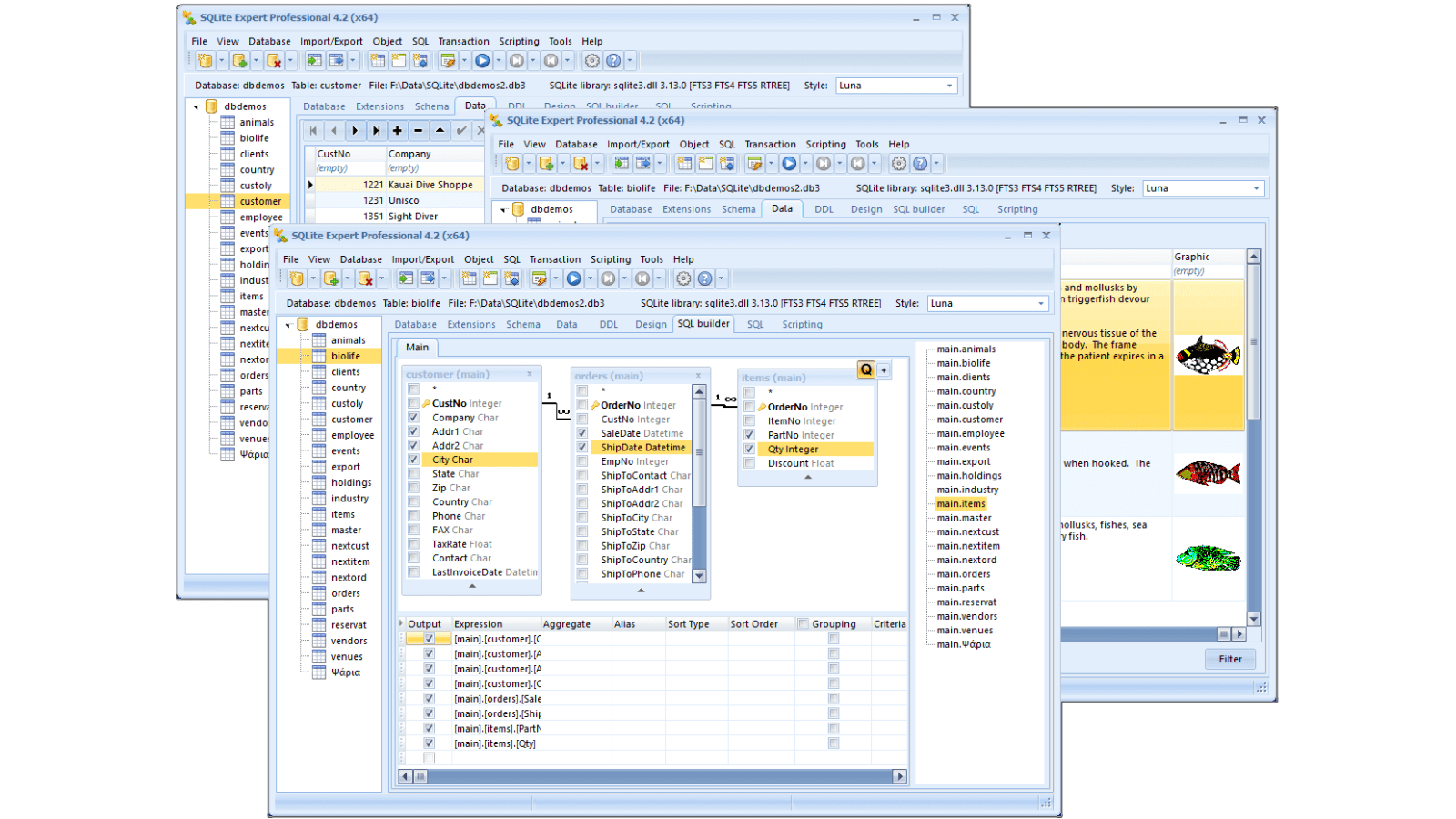Image resolution: width=1456 pixels, height=819 pixels.
Task: Click Sort Type column header
Action: pyautogui.click(x=688, y=624)
